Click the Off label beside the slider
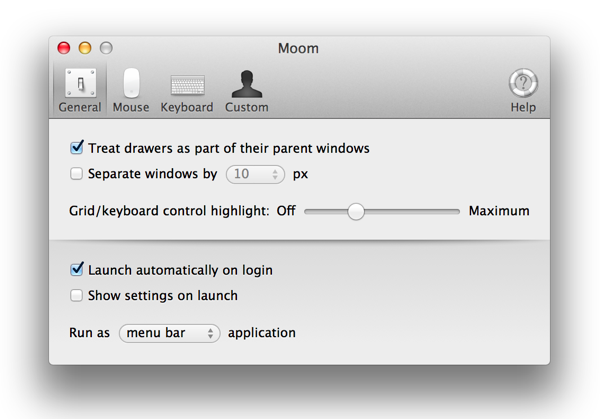600x419 pixels. click(x=286, y=211)
